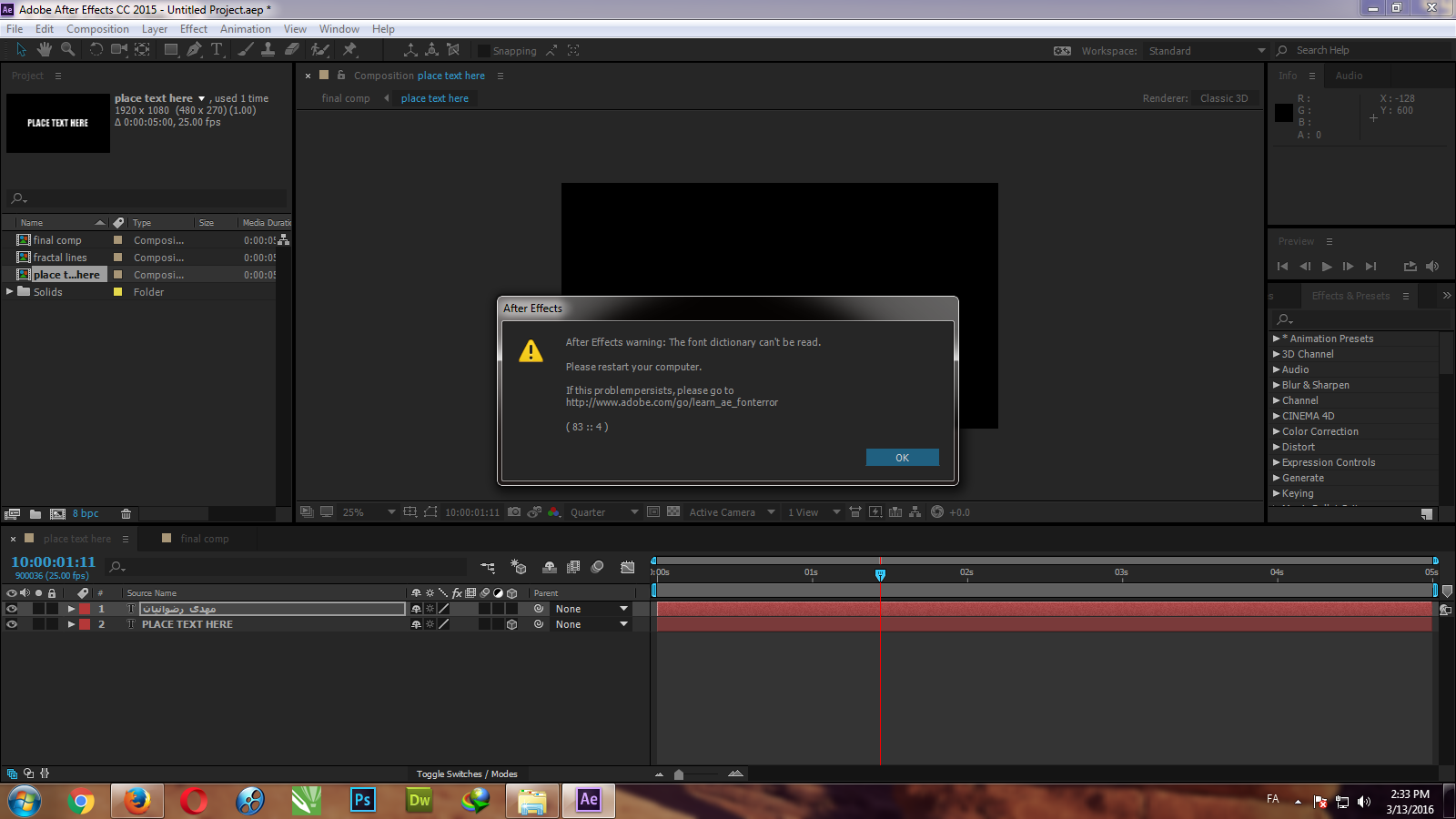Switch to the Audio panel tab
The height and width of the screenshot is (819, 1456).
click(x=1349, y=76)
